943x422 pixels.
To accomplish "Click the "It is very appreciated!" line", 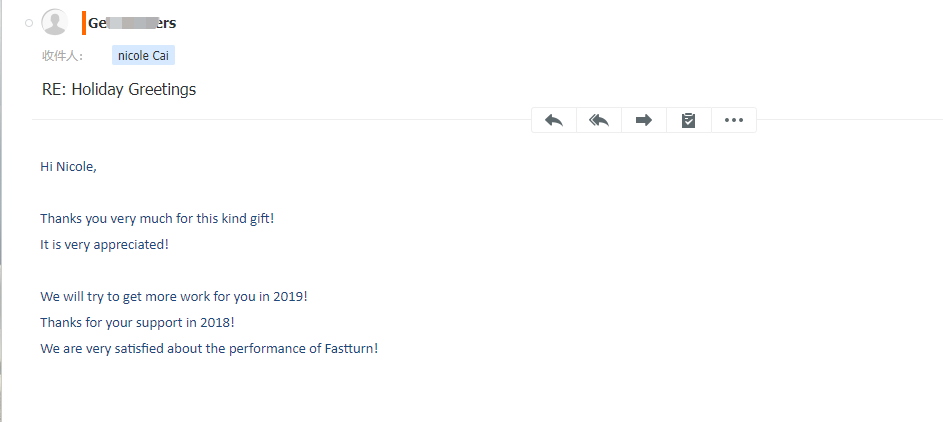I will 104,244.
